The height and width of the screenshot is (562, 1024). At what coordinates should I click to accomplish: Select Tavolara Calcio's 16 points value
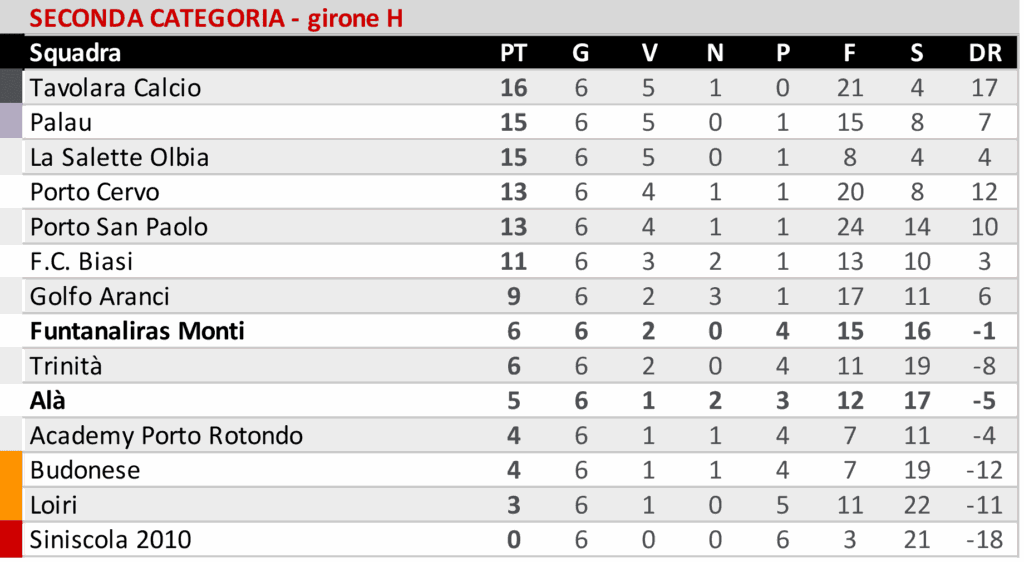coord(513,88)
